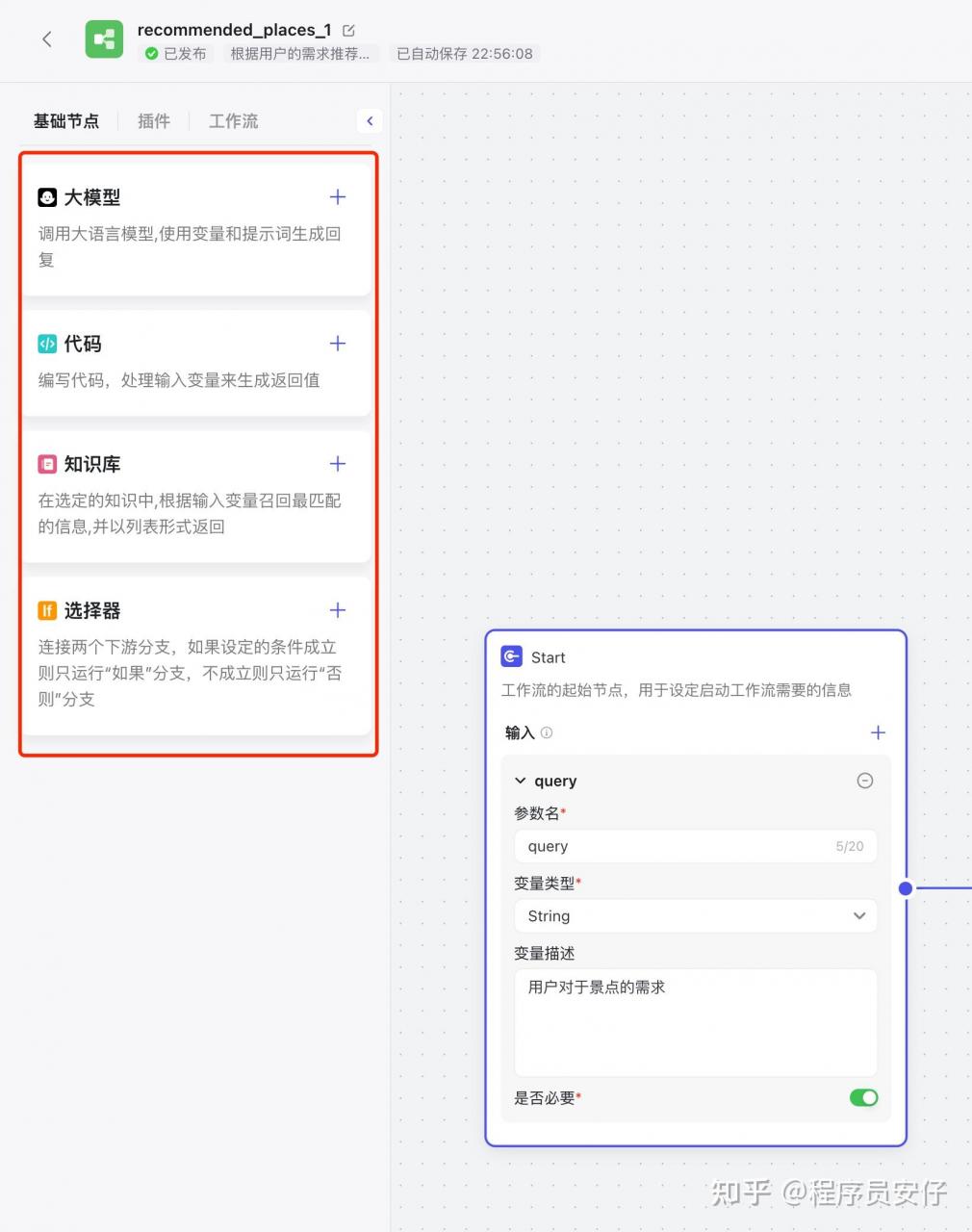Add a new input with plus in Start node
The height and width of the screenshot is (1232, 972).
click(x=878, y=732)
